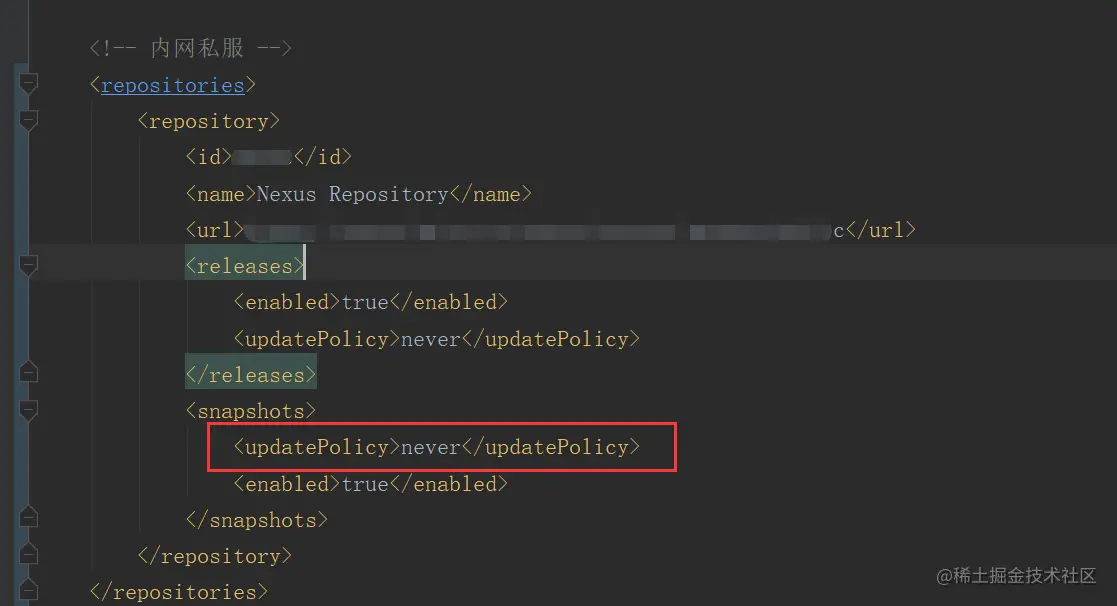The image size is (1117, 606).
Task: Click updatePolicy never line inside snapshots block
Action: tap(437, 447)
